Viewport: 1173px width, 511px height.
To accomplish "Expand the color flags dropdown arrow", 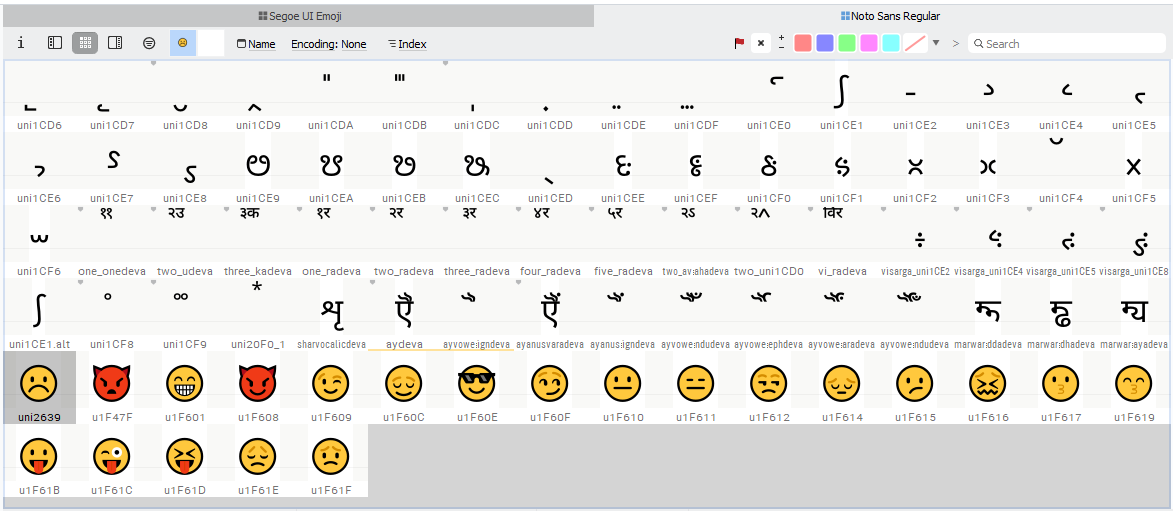I will tap(936, 43).
